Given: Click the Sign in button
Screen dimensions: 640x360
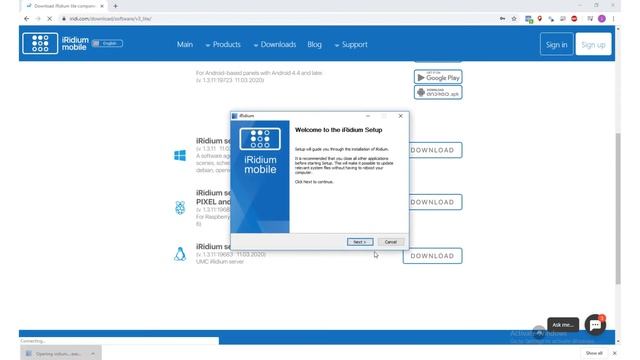Looking at the screenshot, I should pos(556,44).
